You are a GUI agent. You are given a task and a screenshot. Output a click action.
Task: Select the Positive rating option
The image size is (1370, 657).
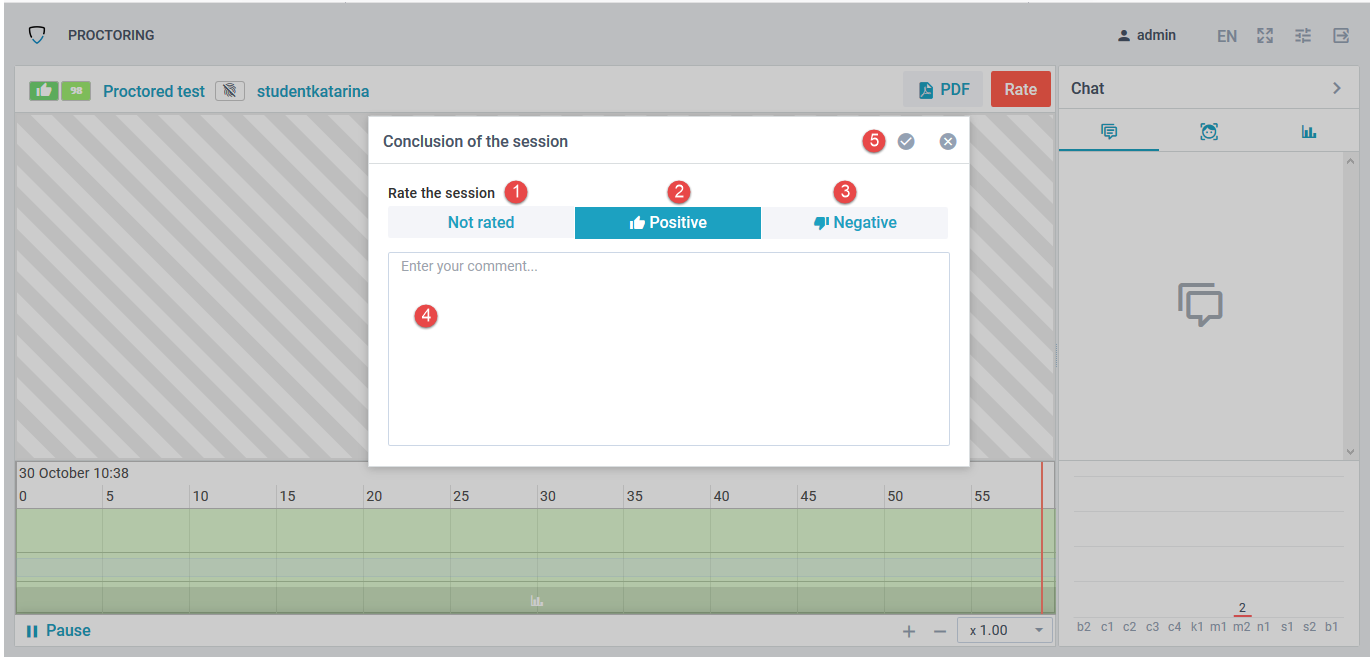tap(668, 223)
